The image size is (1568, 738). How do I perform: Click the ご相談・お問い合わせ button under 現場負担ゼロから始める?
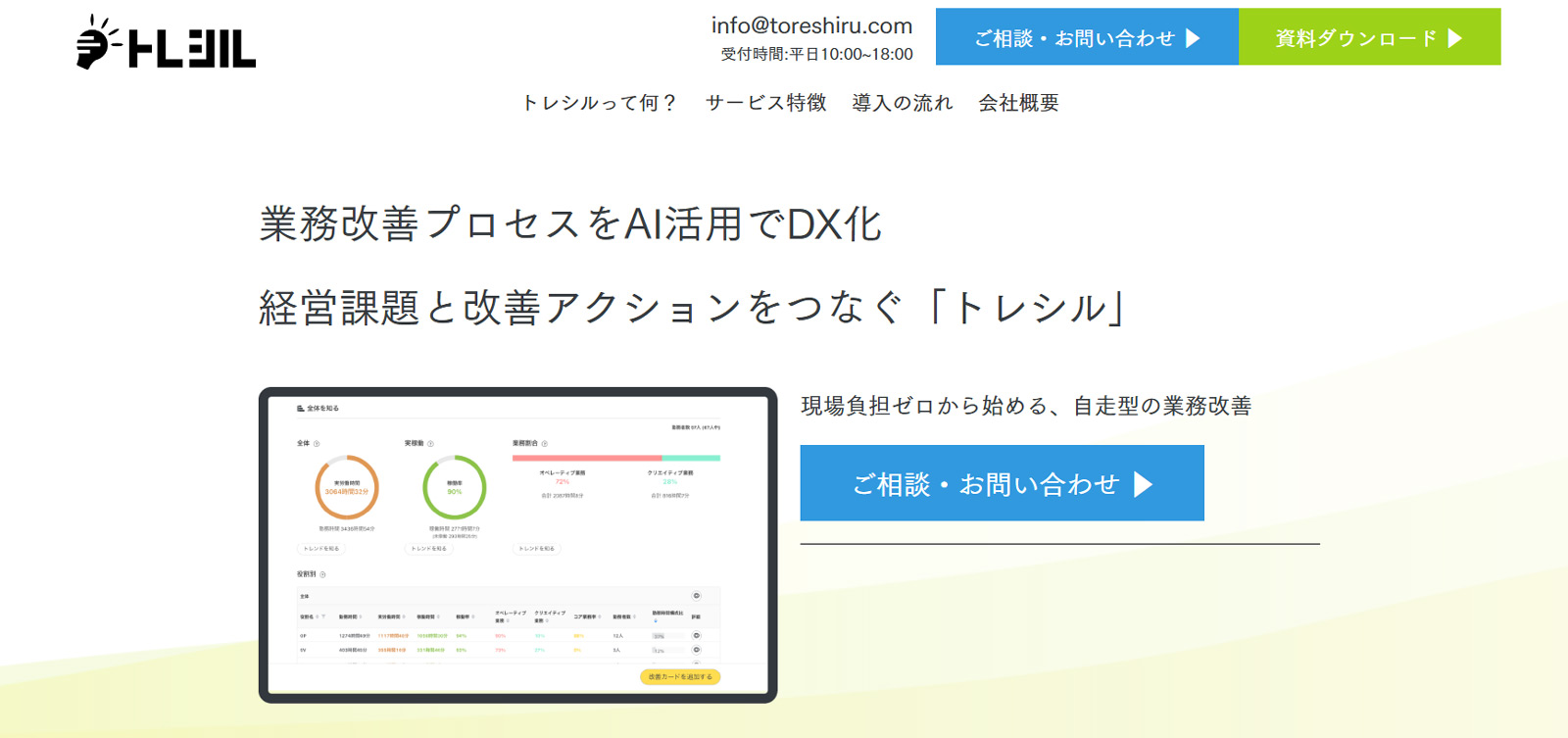[1002, 483]
